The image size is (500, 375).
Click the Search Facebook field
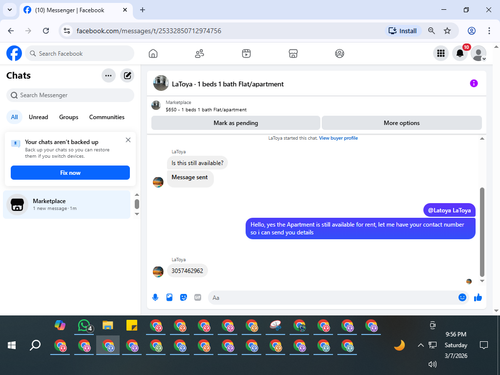coord(79,53)
